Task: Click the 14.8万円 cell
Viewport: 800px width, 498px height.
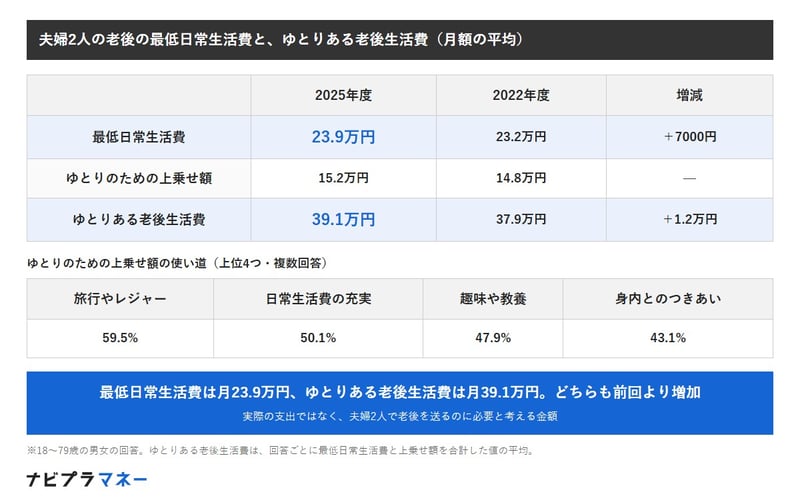Action: tap(521, 178)
